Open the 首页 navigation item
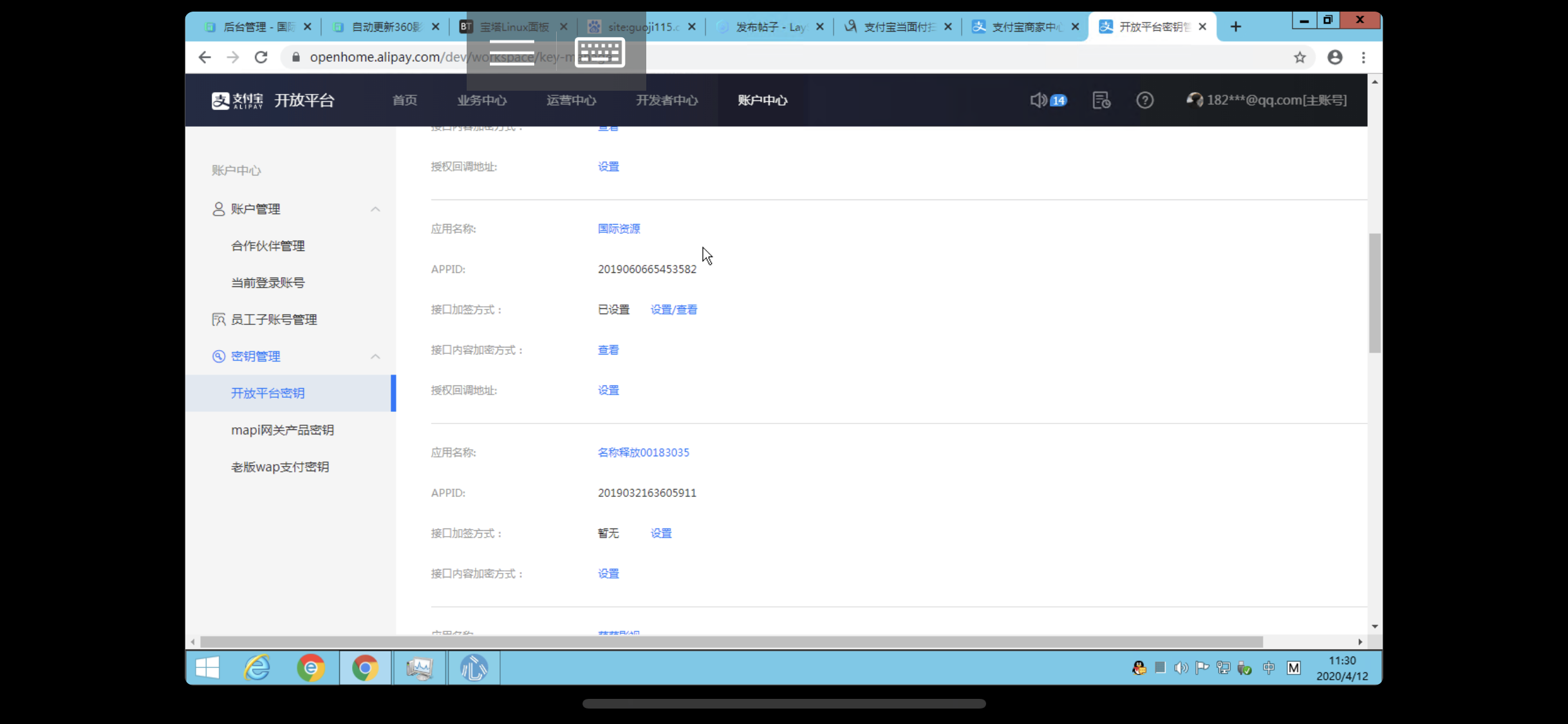The height and width of the screenshot is (724, 1568). tap(405, 100)
